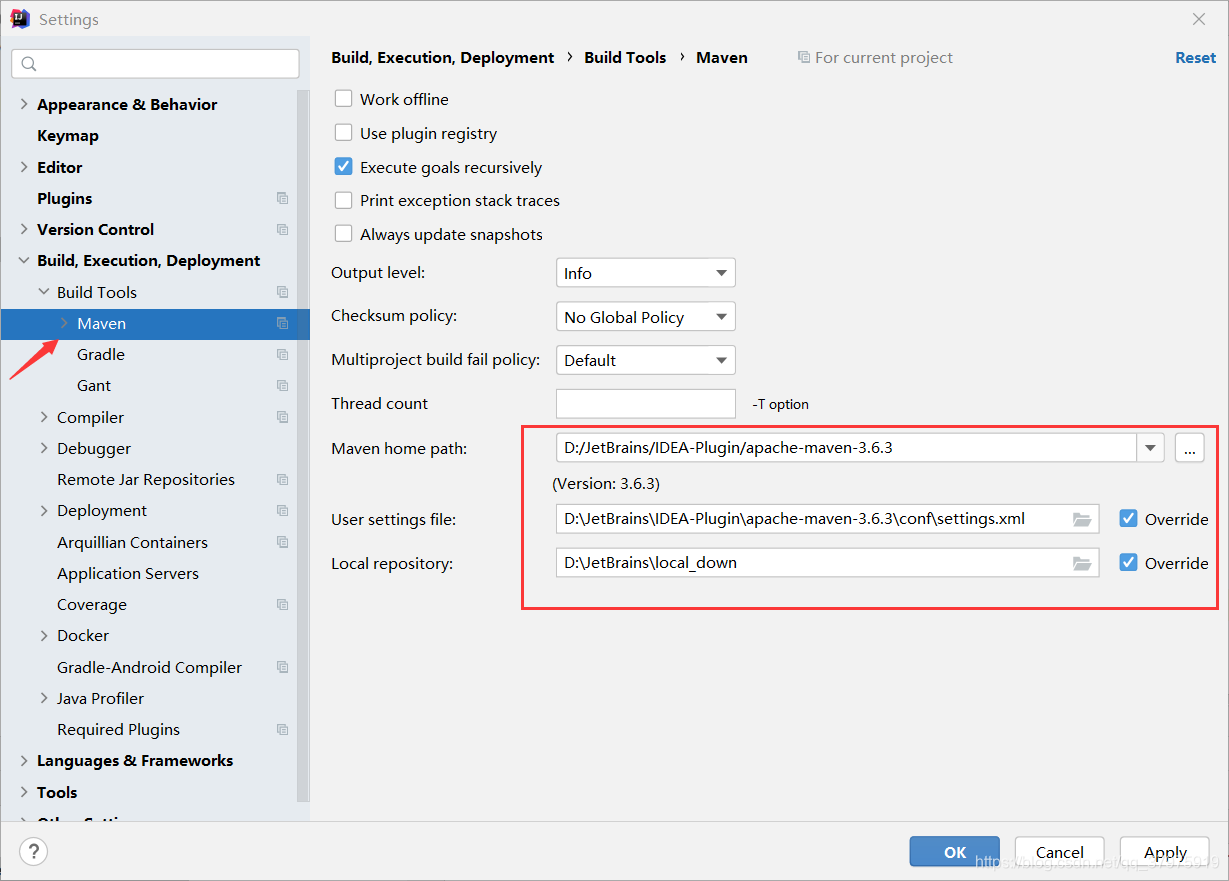Click the project-level icon beside Gradle
Image resolution: width=1229 pixels, height=881 pixels.
282,354
